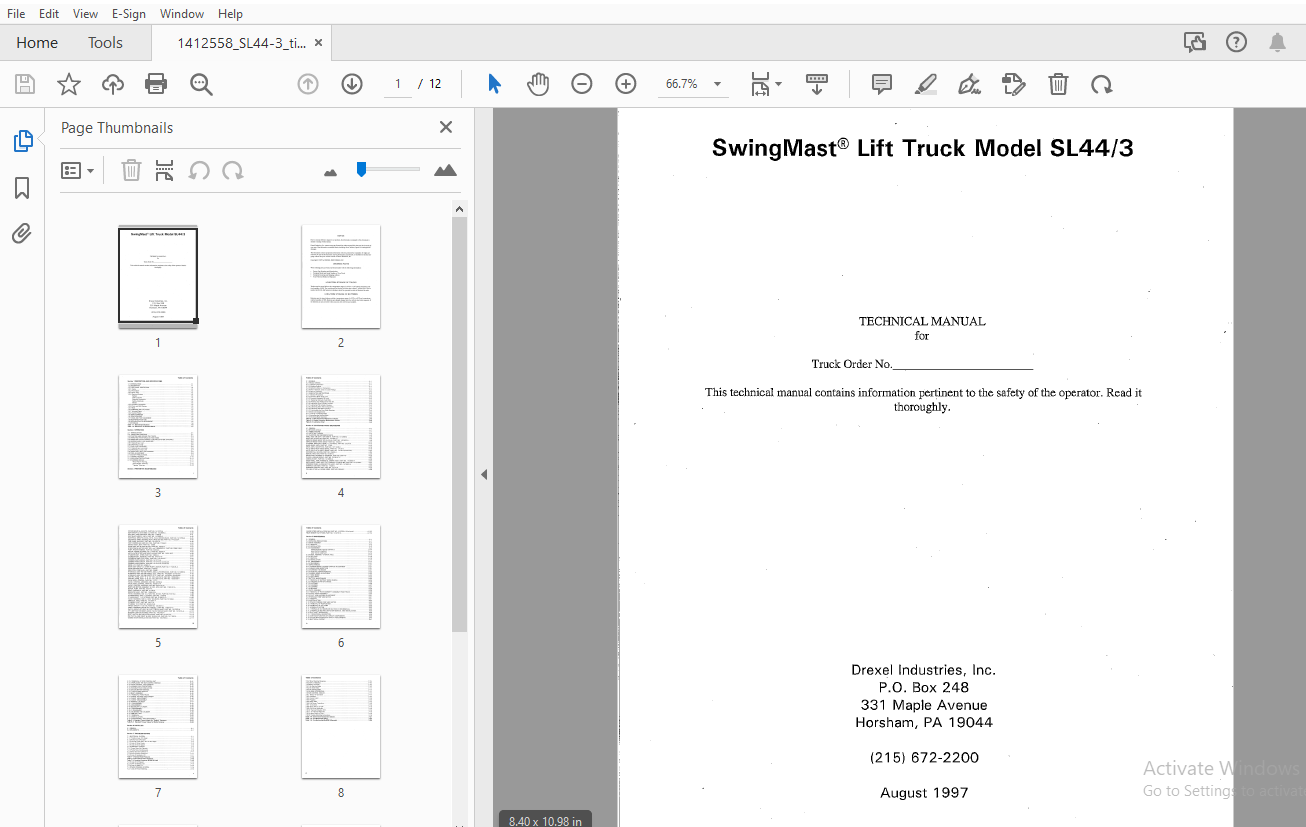Click the upload to cloud icon

pos(113,84)
